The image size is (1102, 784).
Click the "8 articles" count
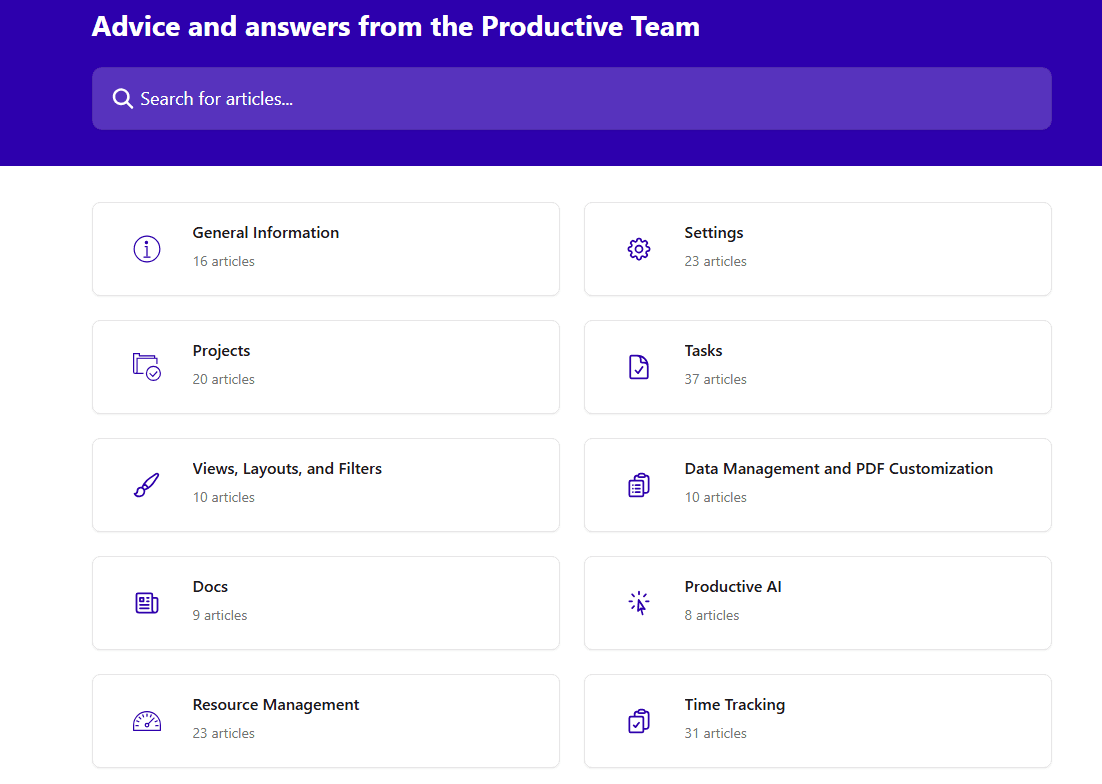click(712, 615)
